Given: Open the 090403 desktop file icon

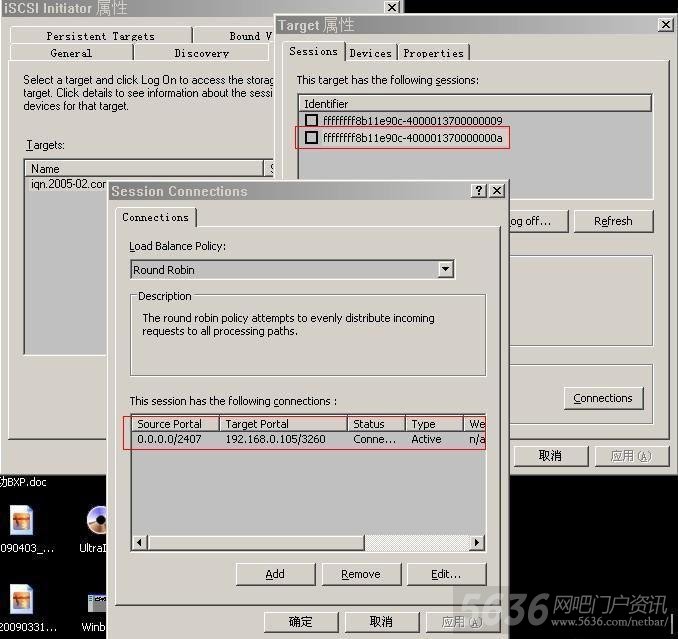Looking at the screenshot, I should (21, 521).
